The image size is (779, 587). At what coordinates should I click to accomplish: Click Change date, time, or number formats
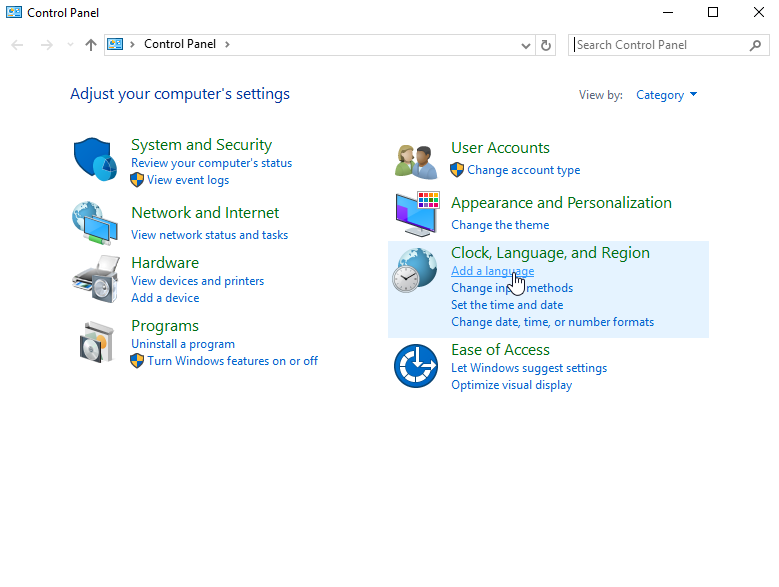click(x=552, y=322)
